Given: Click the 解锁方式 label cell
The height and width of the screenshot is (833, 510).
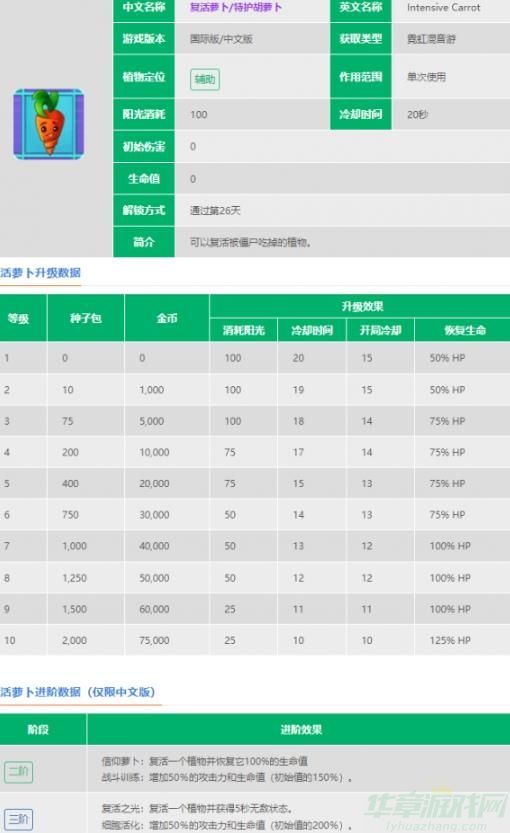Looking at the screenshot, I should [144, 210].
